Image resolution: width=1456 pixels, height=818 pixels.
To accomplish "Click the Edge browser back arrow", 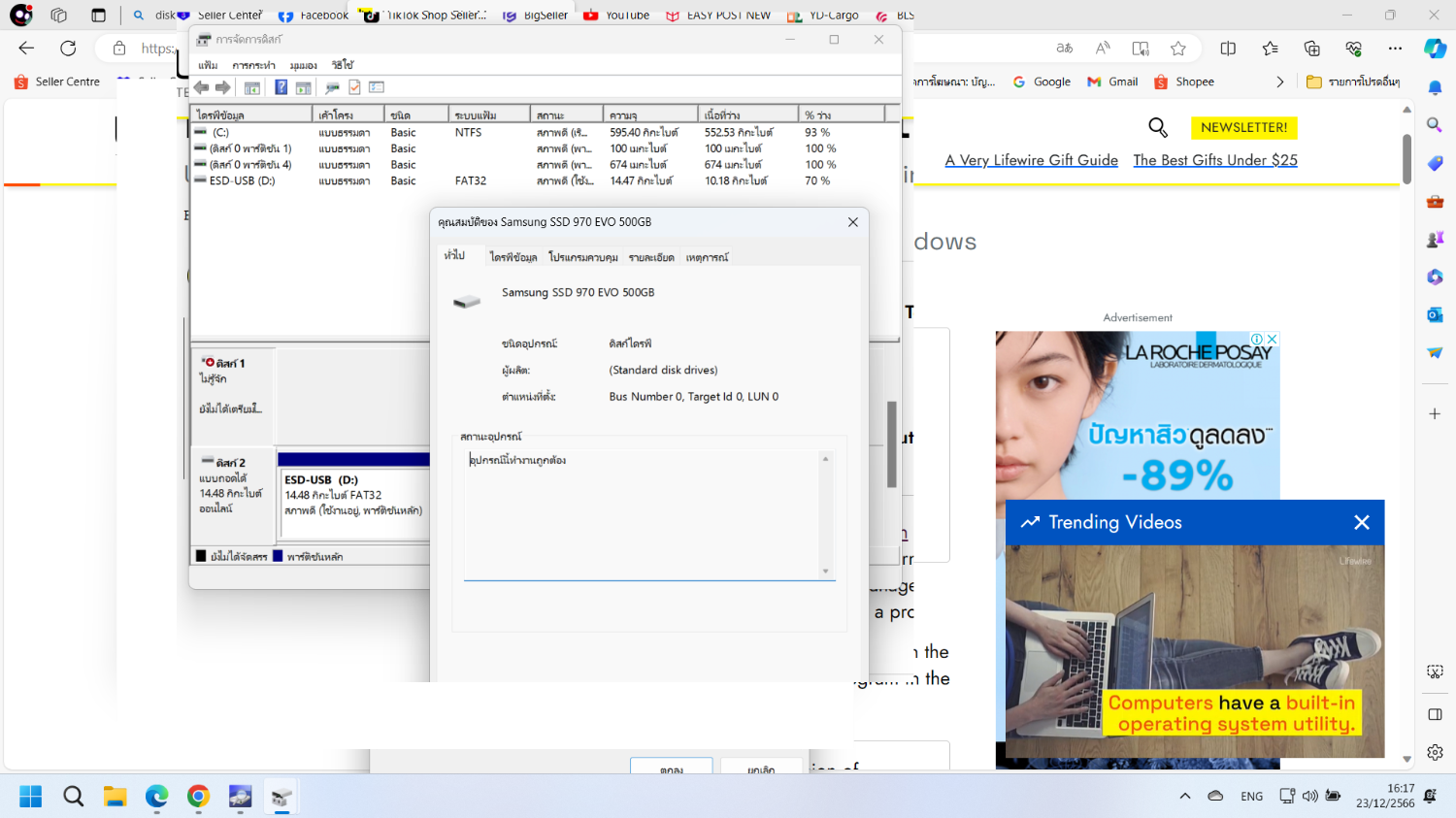I will click(26, 48).
